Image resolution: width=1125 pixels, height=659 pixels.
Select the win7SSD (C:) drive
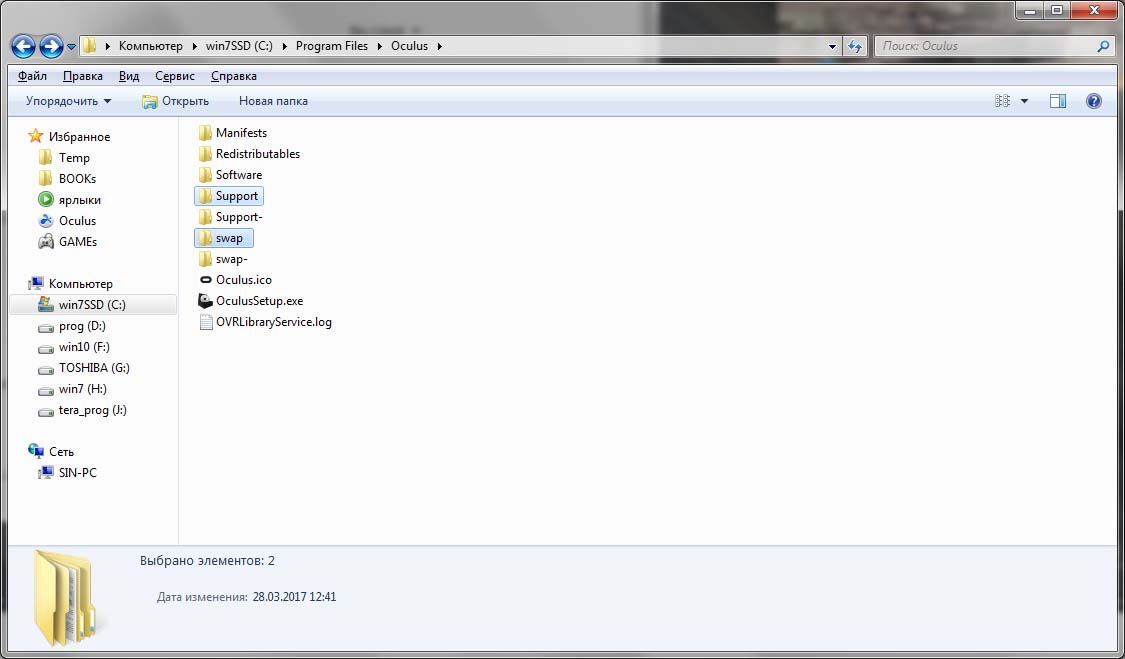(x=92, y=304)
